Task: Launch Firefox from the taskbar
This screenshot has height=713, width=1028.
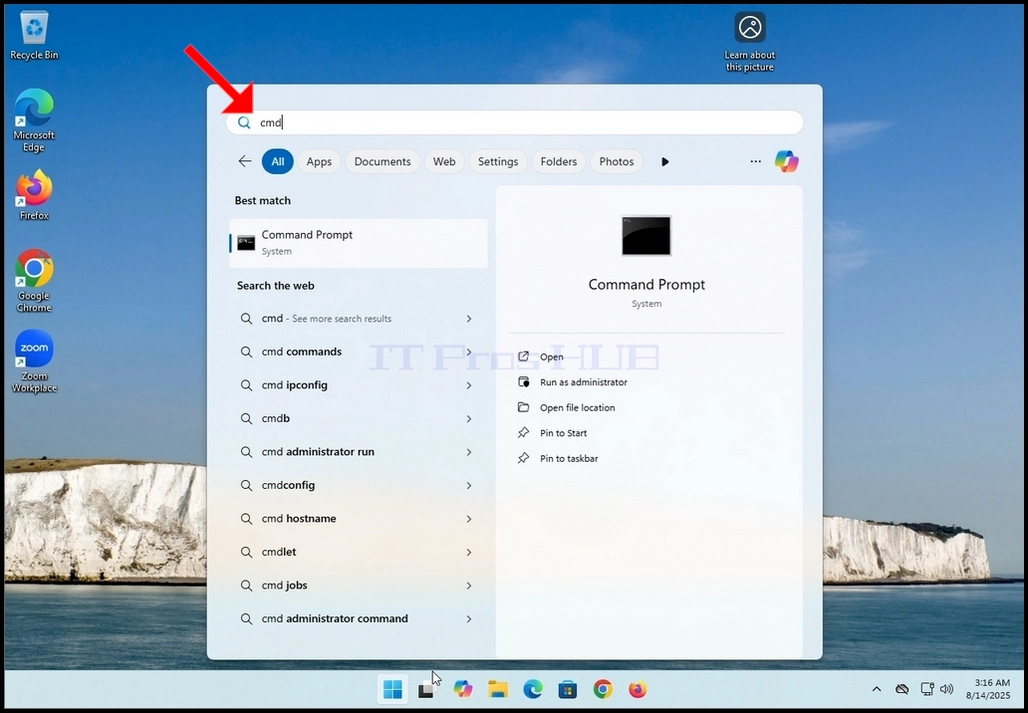Action: 637,689
